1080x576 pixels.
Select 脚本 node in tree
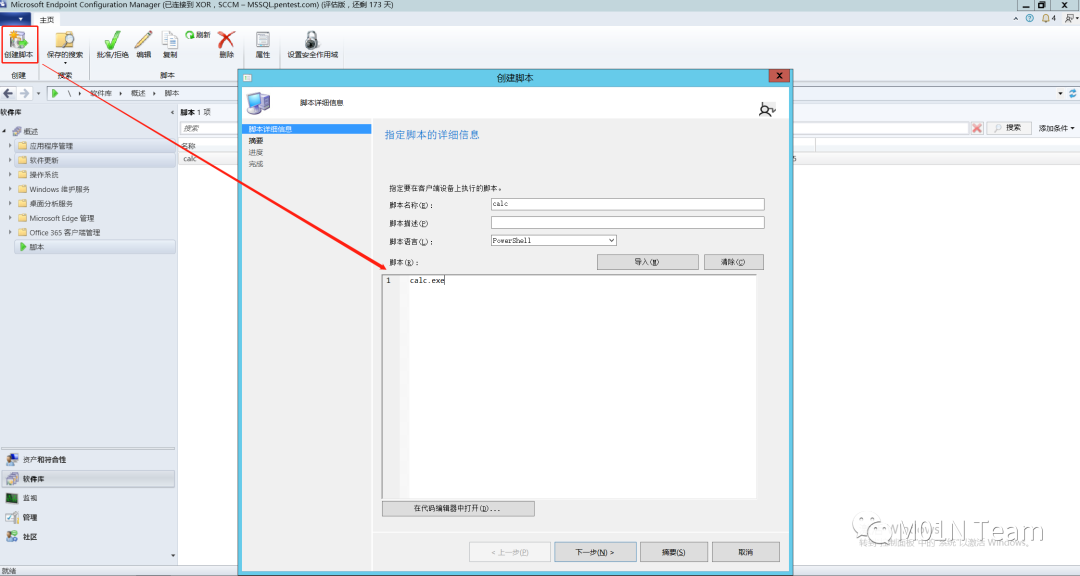[94, 247]
